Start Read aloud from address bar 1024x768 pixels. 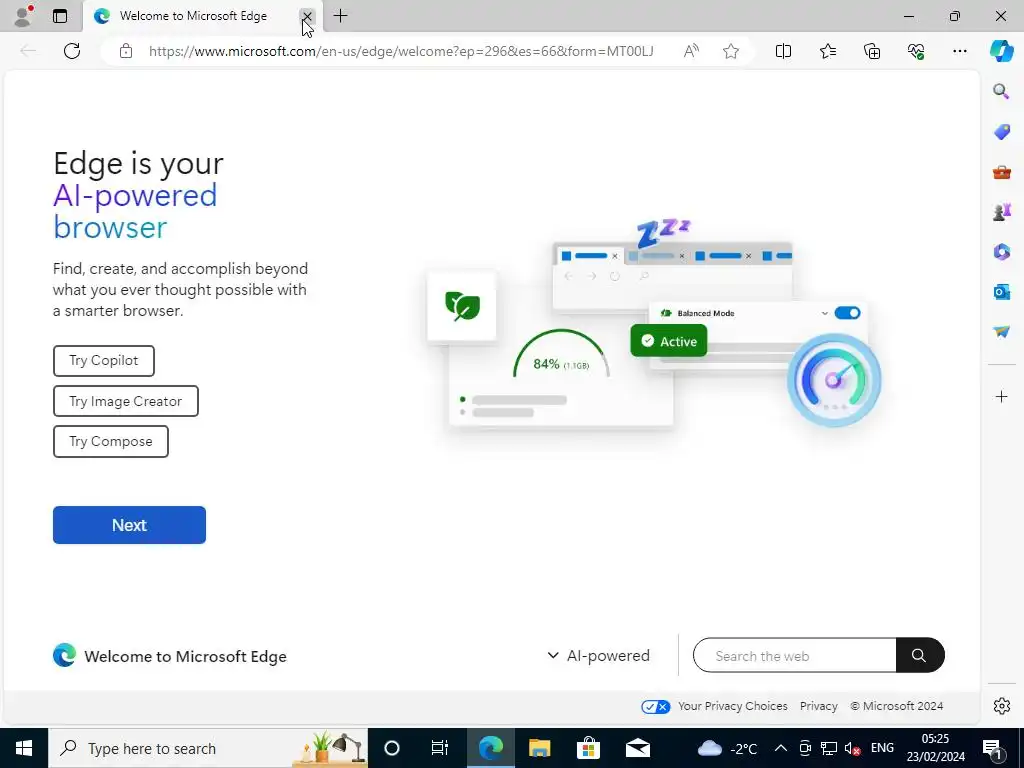point(691,51)
